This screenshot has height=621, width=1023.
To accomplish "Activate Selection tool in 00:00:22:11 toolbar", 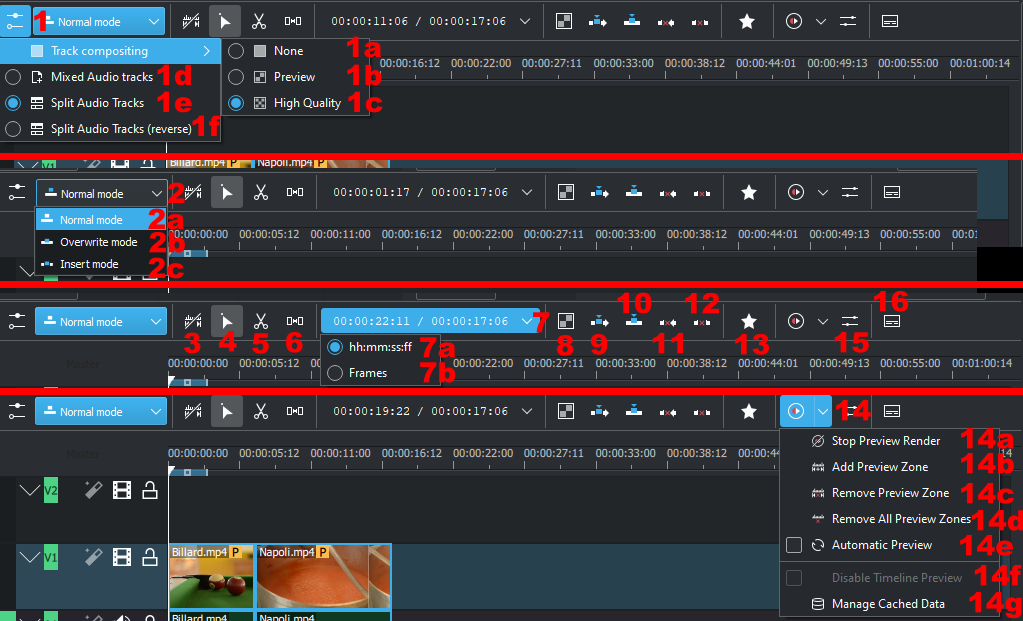I will 226,321.
